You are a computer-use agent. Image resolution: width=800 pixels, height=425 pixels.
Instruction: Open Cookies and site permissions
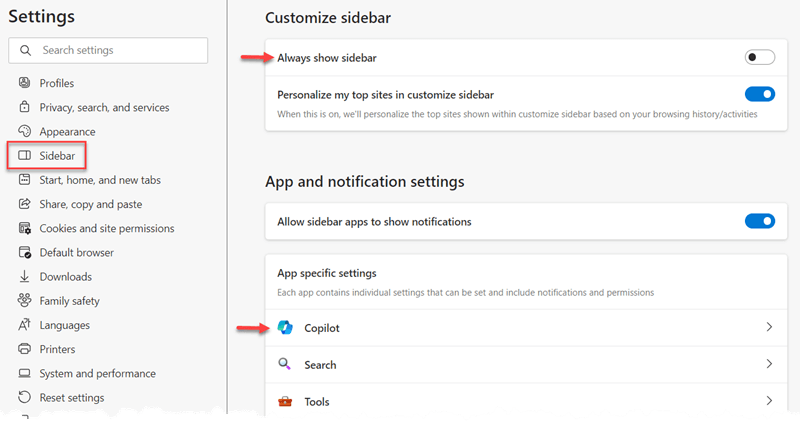point(106,228)
